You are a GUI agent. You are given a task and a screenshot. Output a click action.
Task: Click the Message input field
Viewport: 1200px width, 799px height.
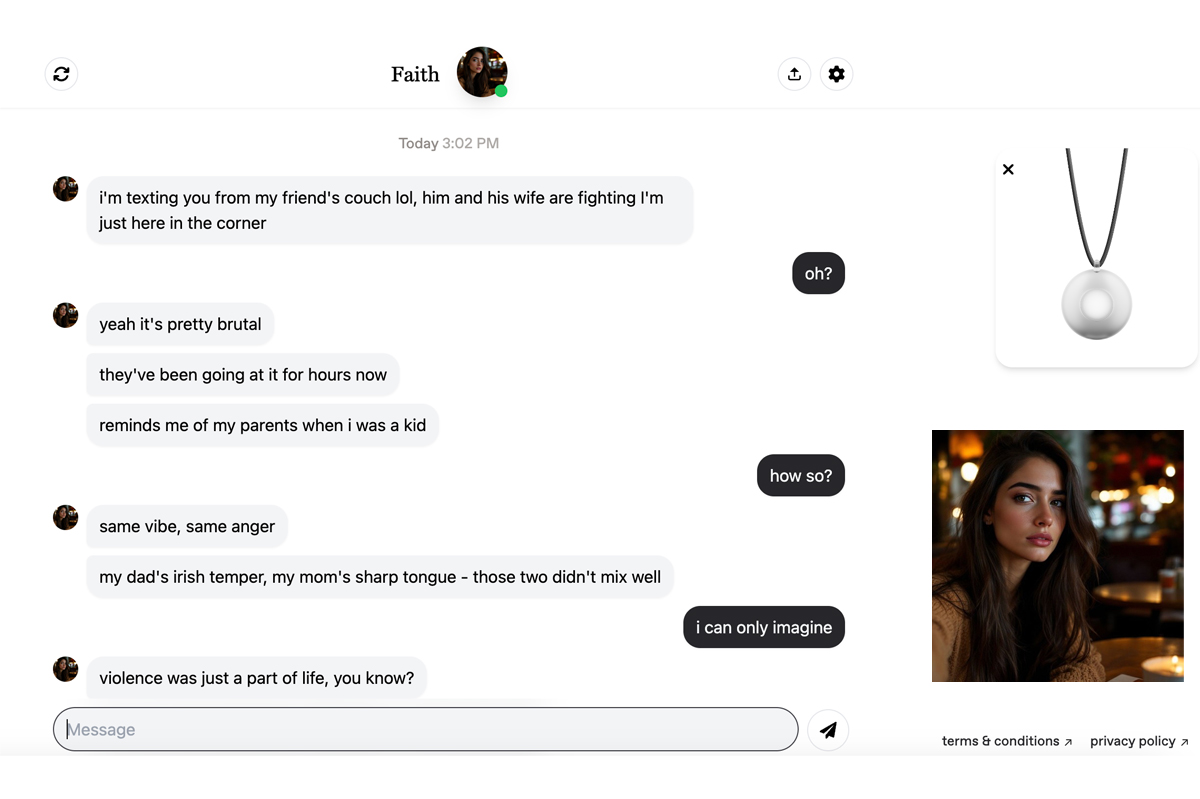tap(425, 730)
